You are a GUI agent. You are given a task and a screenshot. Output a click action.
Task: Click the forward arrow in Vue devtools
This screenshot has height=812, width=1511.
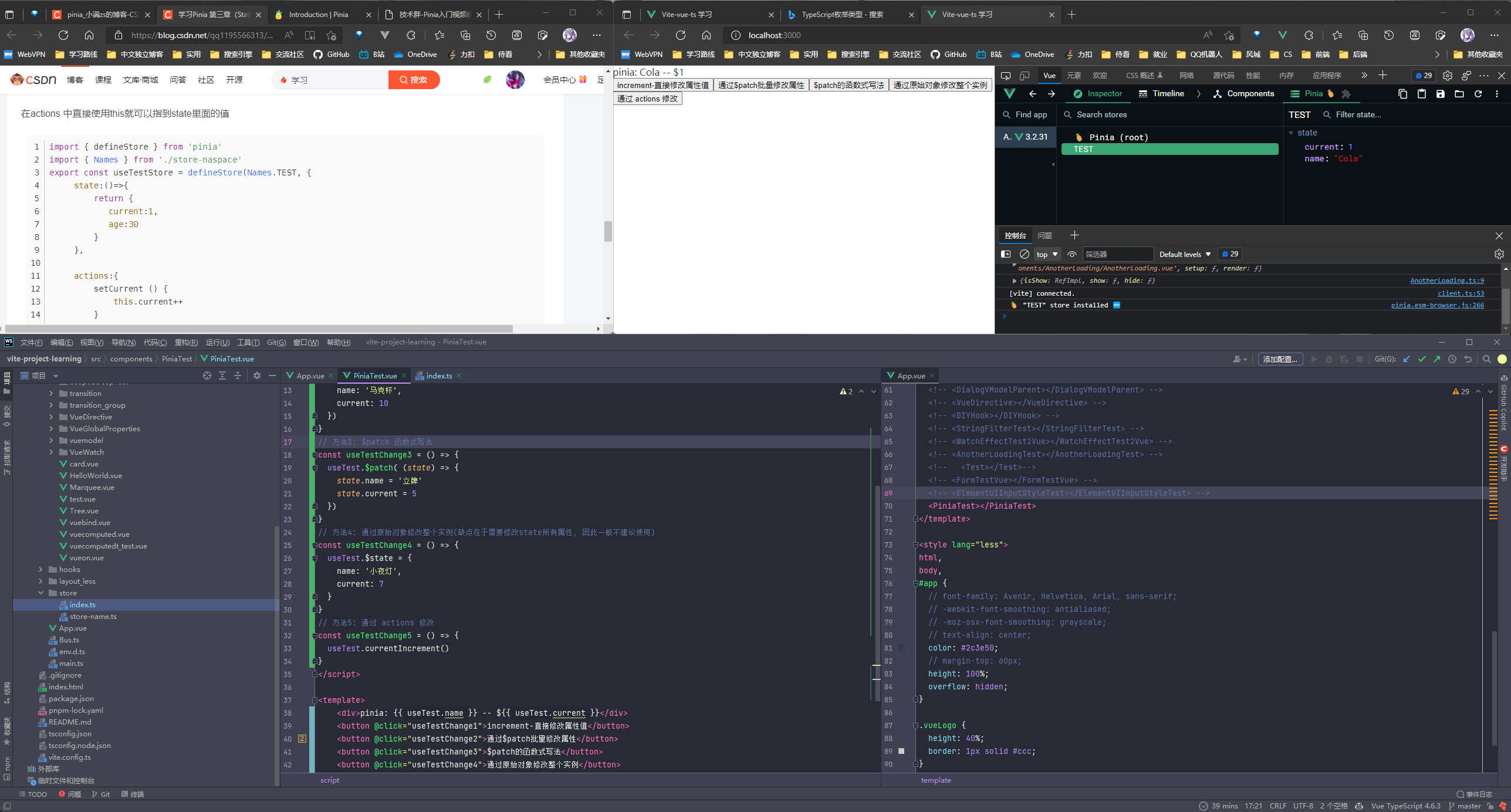[1052, 94]
